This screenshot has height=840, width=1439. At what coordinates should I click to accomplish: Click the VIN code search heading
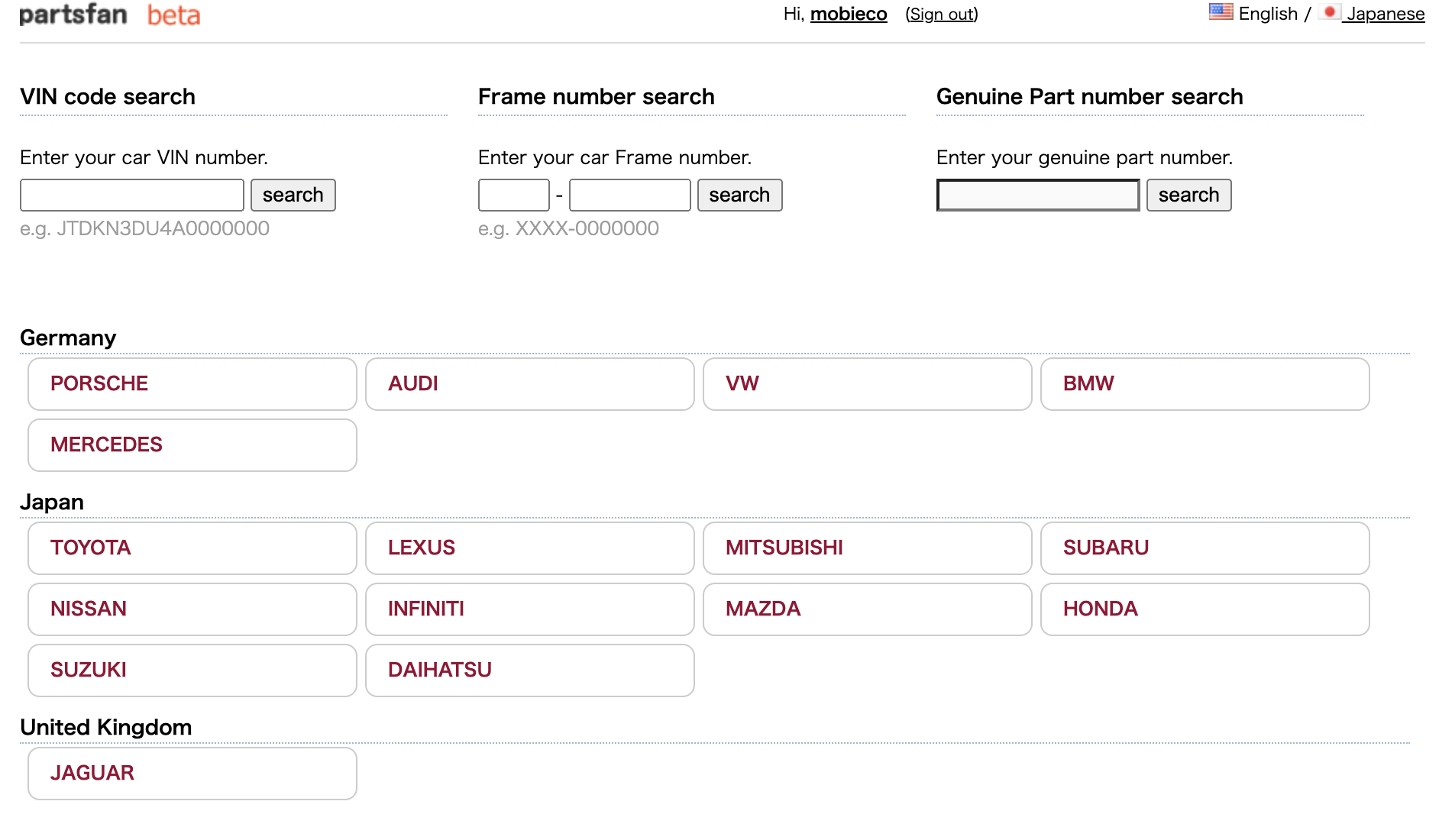108,97
